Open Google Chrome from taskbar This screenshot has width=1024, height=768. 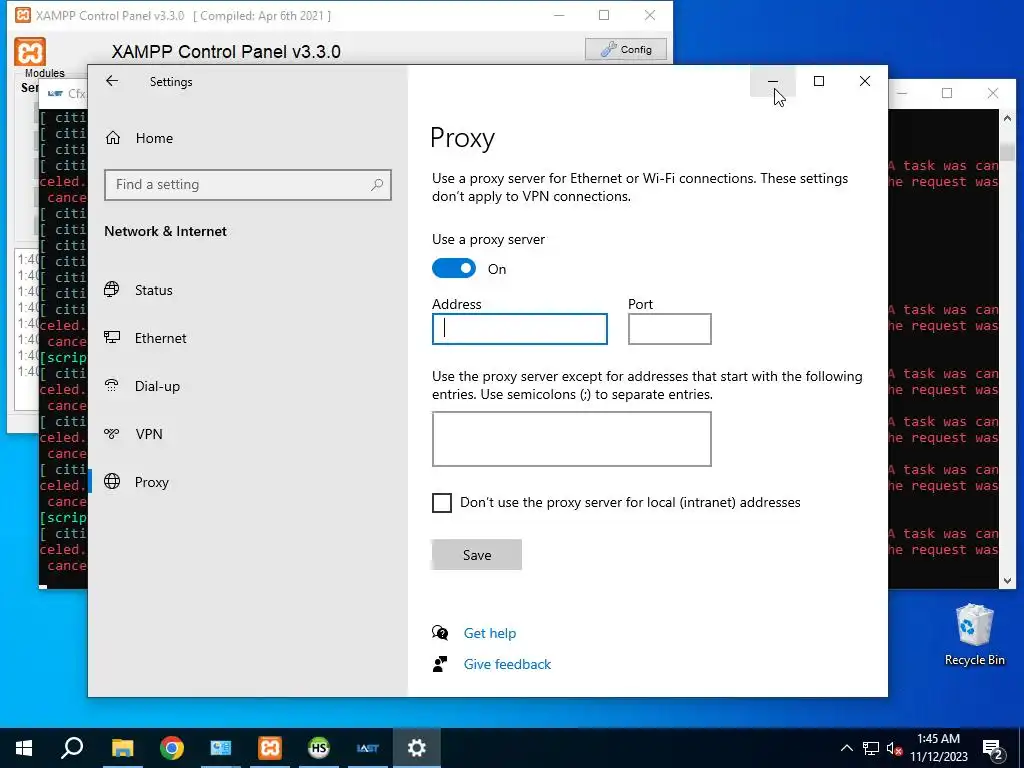[x=171, y=748]
